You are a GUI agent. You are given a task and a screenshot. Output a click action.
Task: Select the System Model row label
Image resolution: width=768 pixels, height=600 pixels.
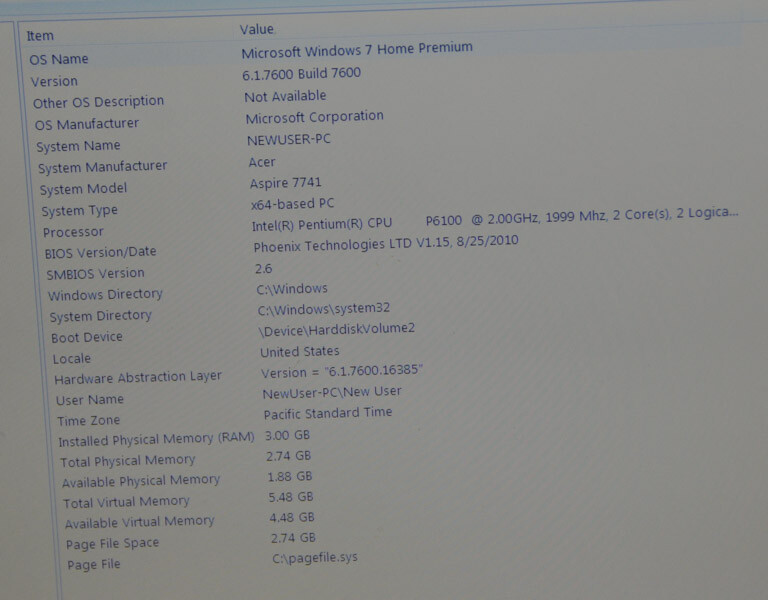tap(83, 189)
